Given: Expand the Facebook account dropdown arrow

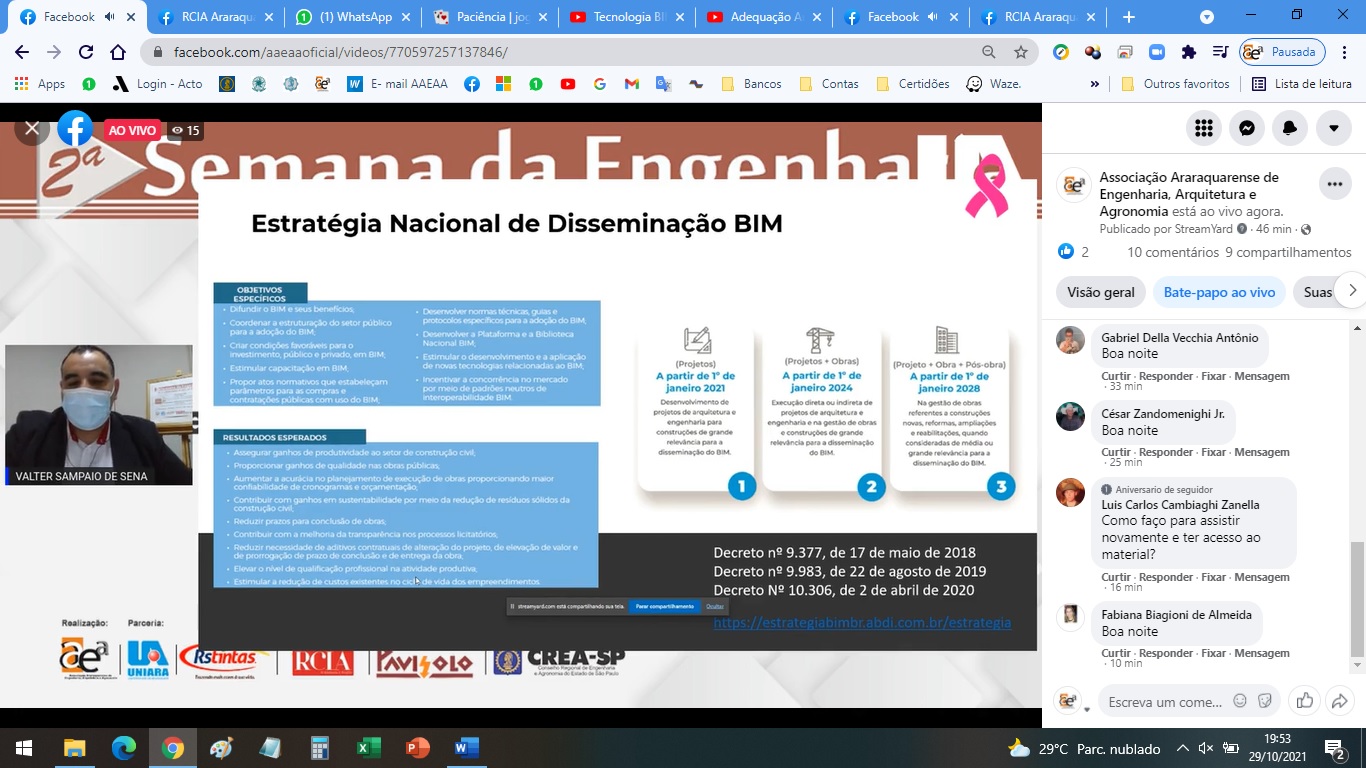Looking at the screenshot, I should [1334, 128].
